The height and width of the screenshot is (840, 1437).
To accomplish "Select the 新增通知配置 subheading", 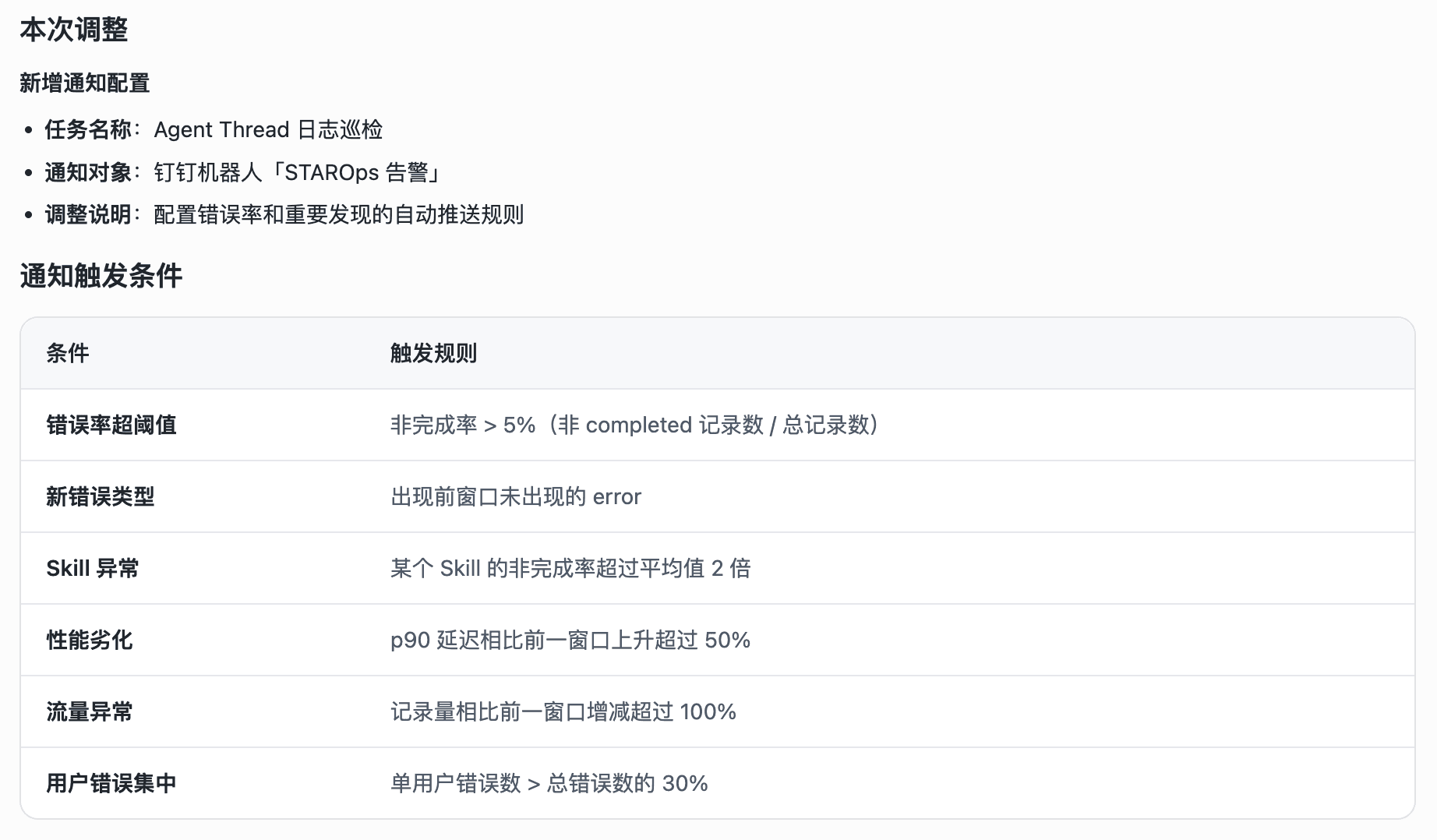I will pos(85,83).
